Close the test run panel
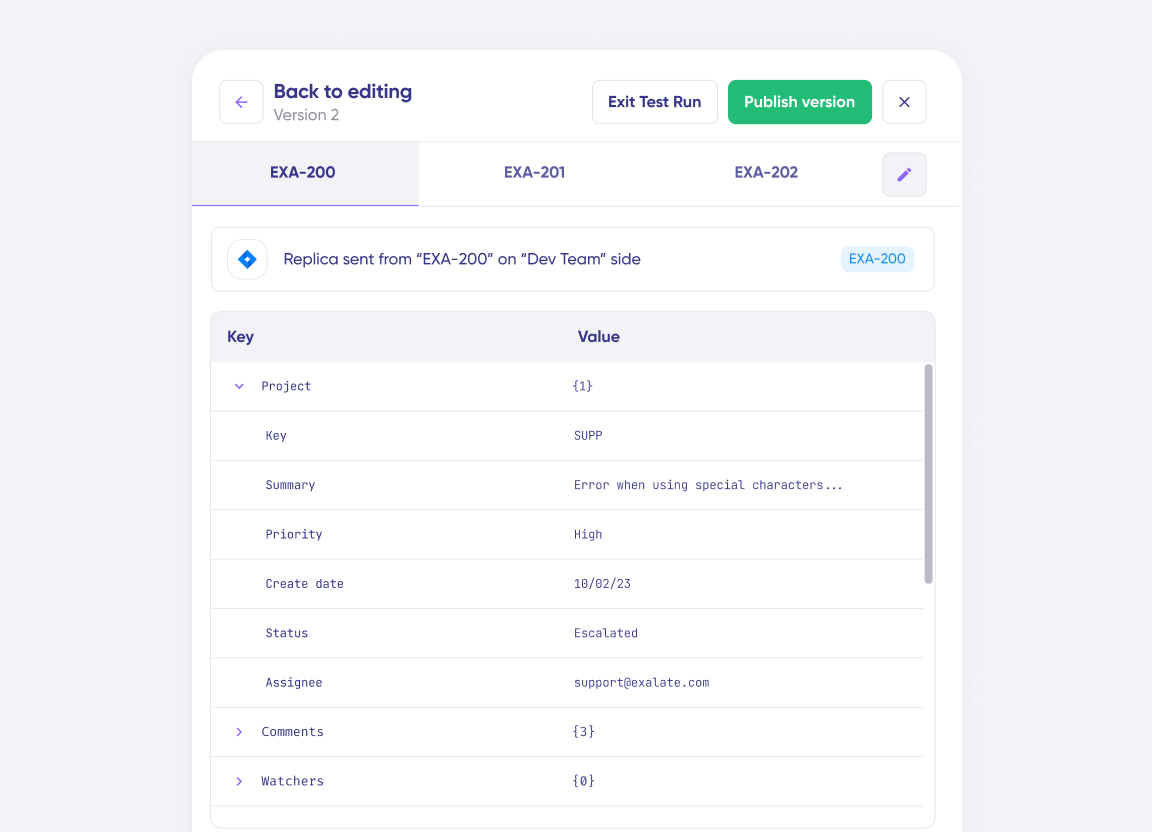 point(904,102)
